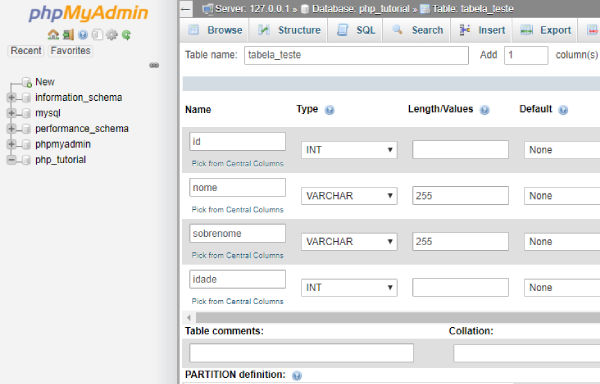
Task: Open Default dropdown for nome column
Action: point(562,196)
